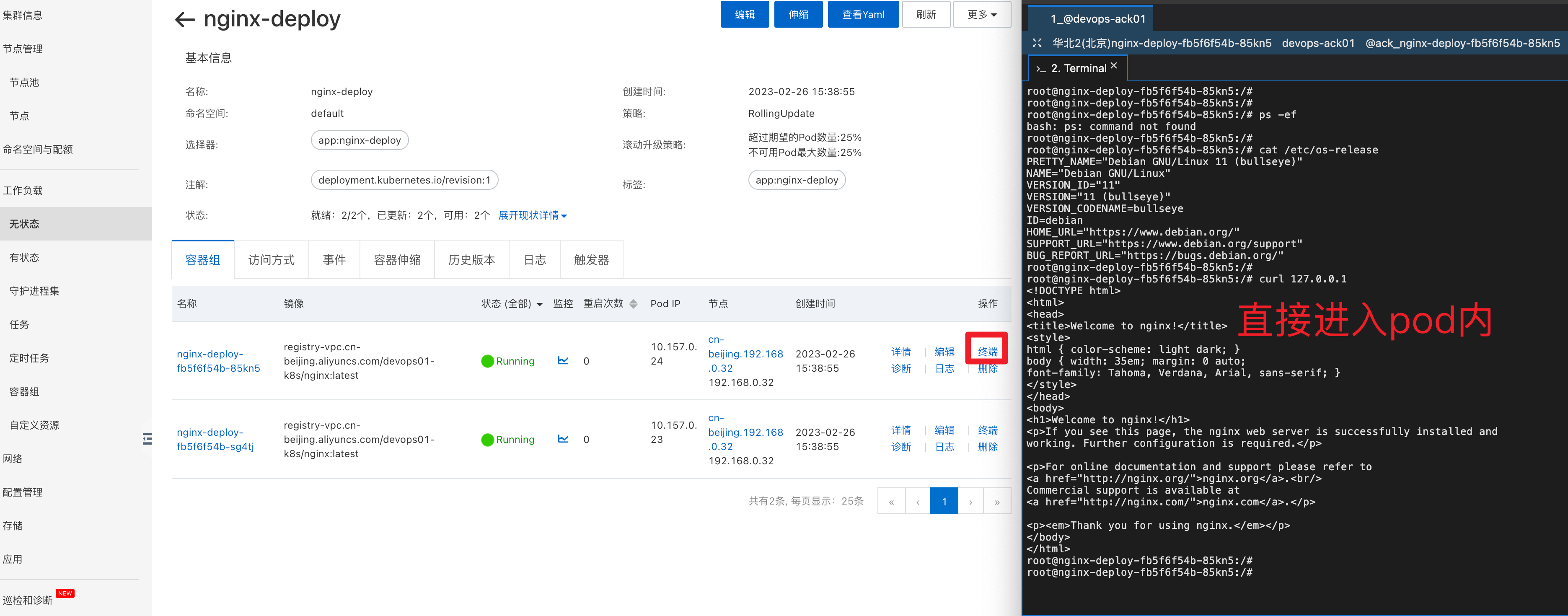
Task: Expand 展开现状详情 status details
Action: pyautogui.click(x=533, y=215)
